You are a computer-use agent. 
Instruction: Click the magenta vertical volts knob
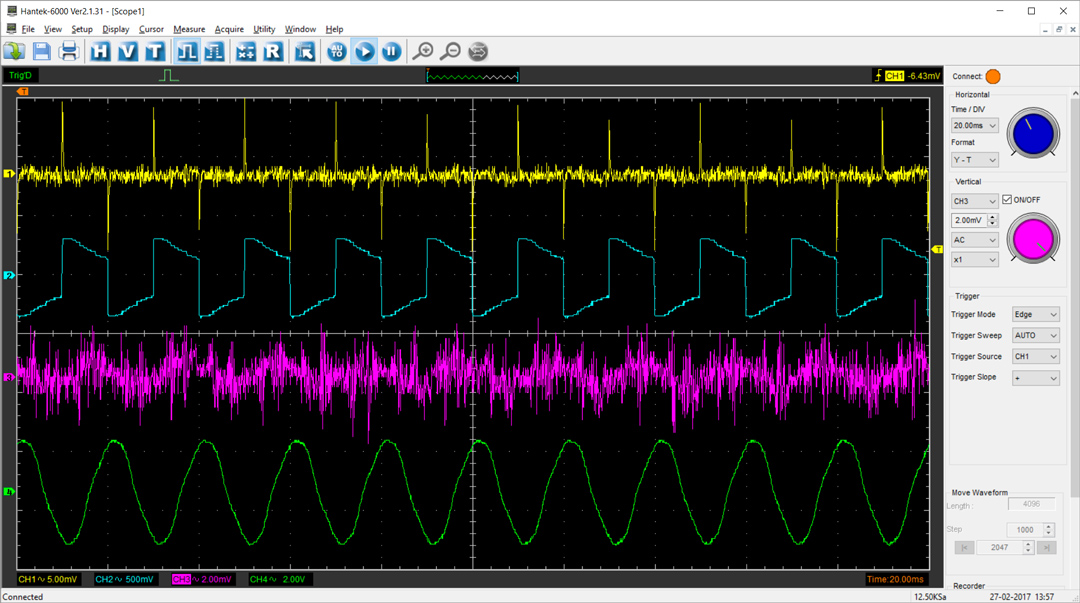[1033, 240]
